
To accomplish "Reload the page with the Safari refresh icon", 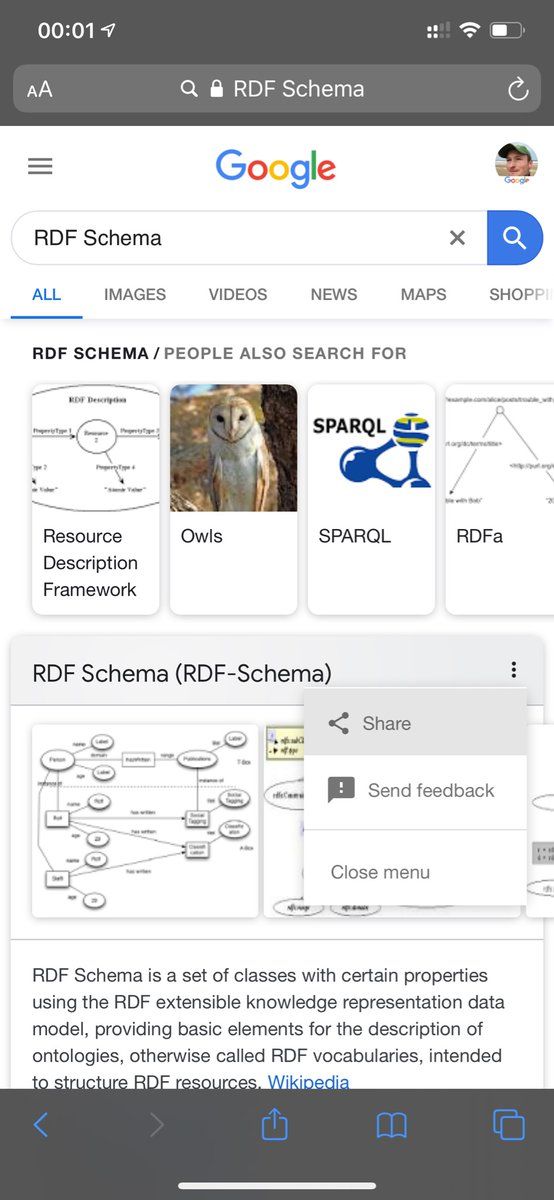I will [517, 89].
